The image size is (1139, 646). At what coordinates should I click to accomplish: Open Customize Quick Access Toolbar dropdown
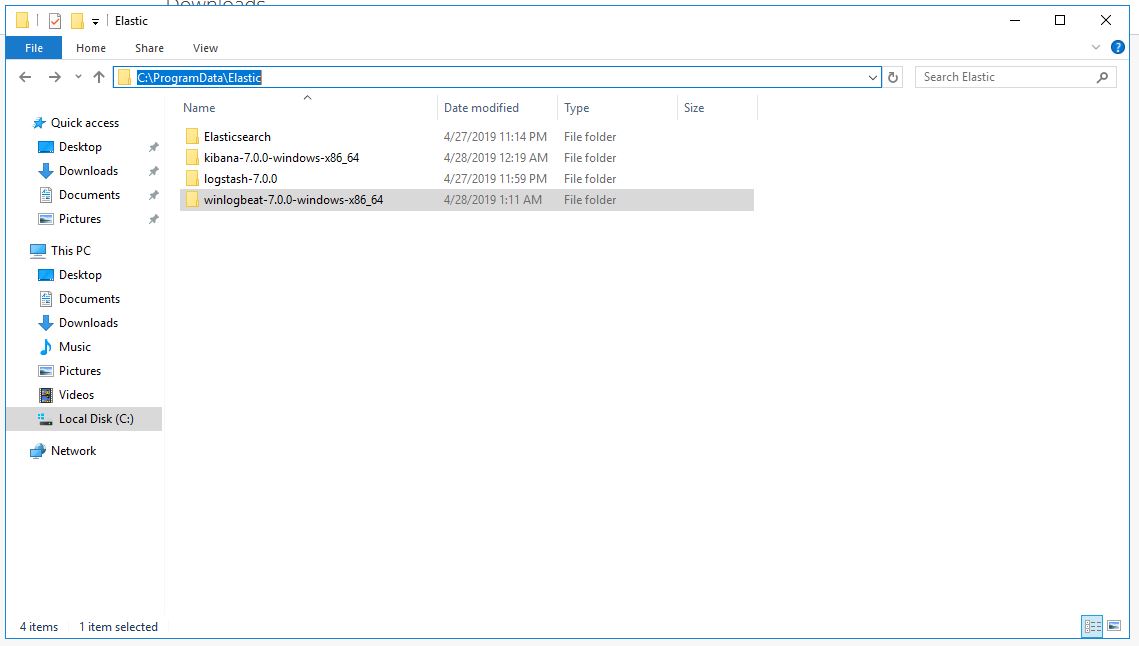(x=95, y=22)
